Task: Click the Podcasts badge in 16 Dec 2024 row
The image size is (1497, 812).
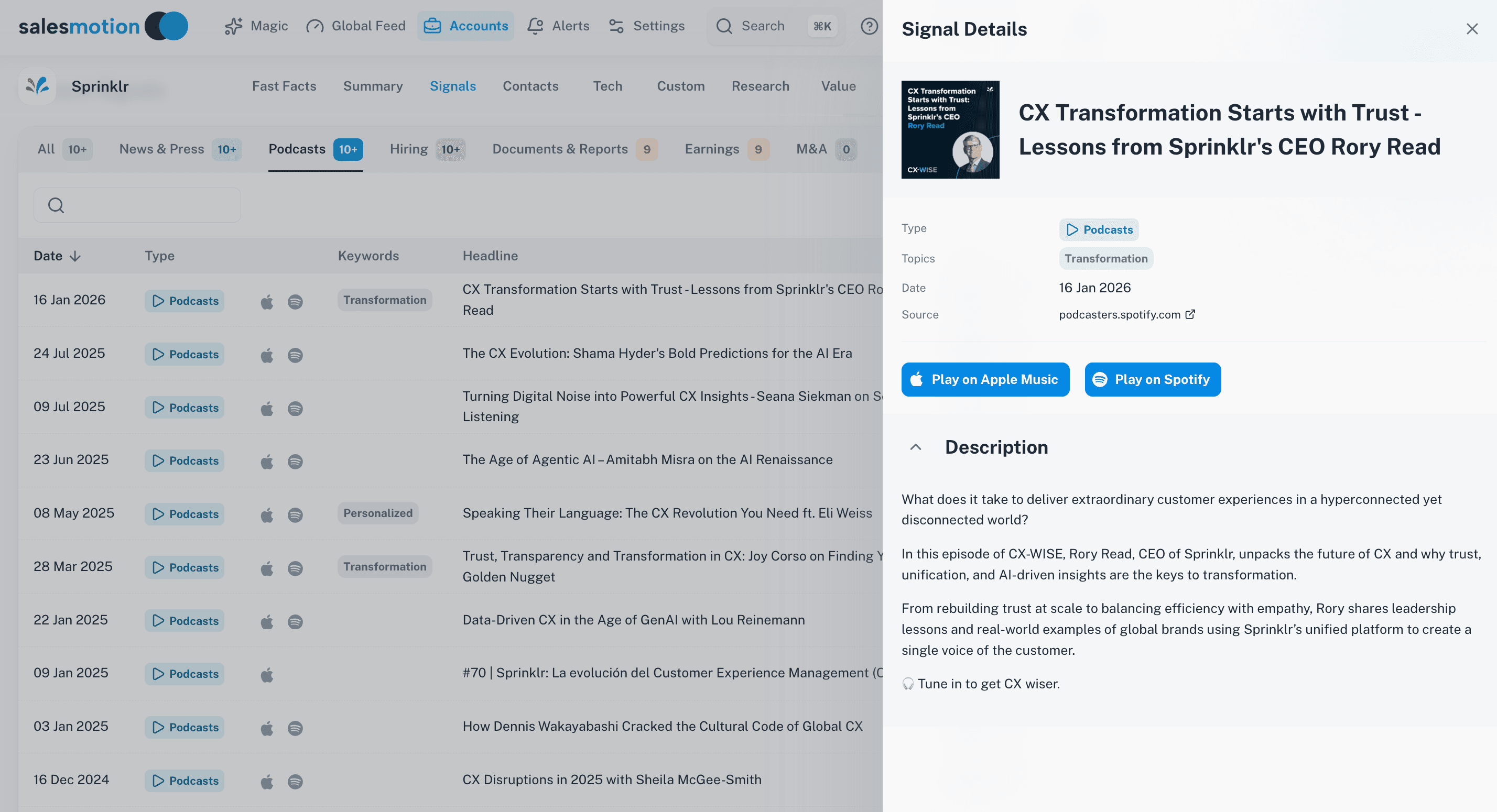Action: [184, 781]
